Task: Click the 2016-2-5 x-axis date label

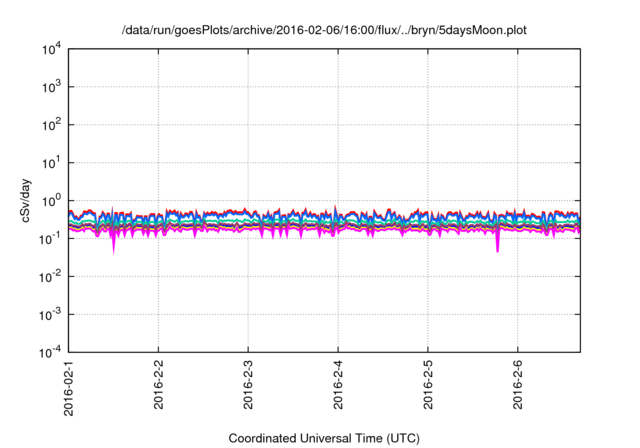Action: point(428,384)
